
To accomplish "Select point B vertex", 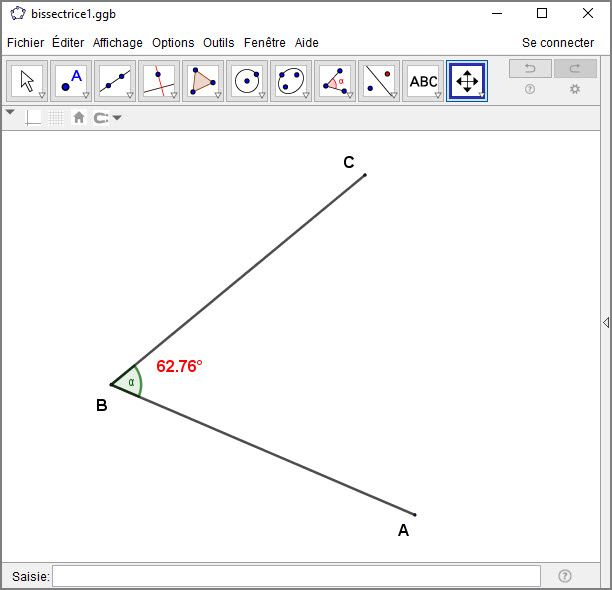I will point(112,385).
